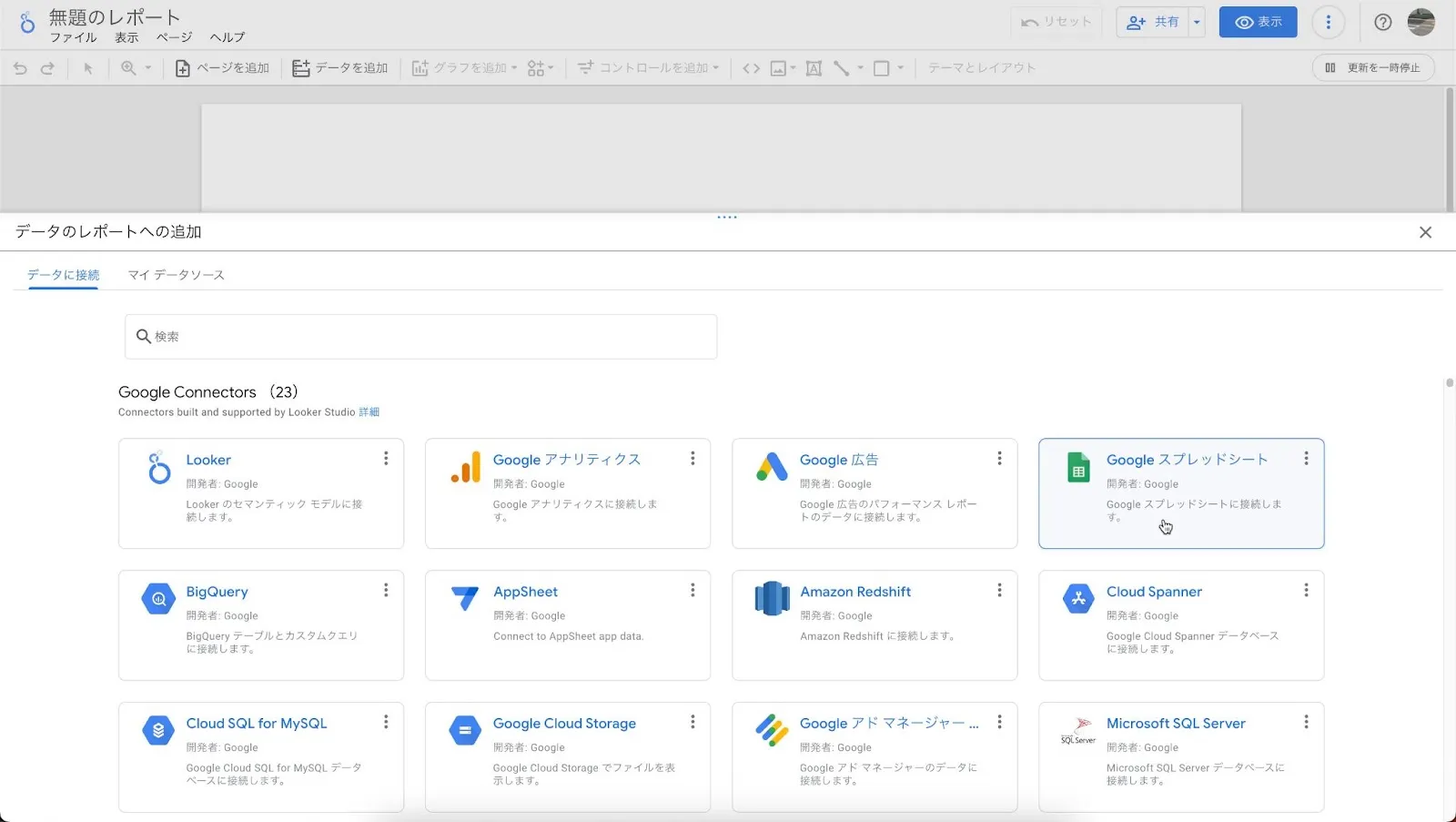Click the panel resize handle dots
Screen dimensions: 1456x822
point(727,218)
